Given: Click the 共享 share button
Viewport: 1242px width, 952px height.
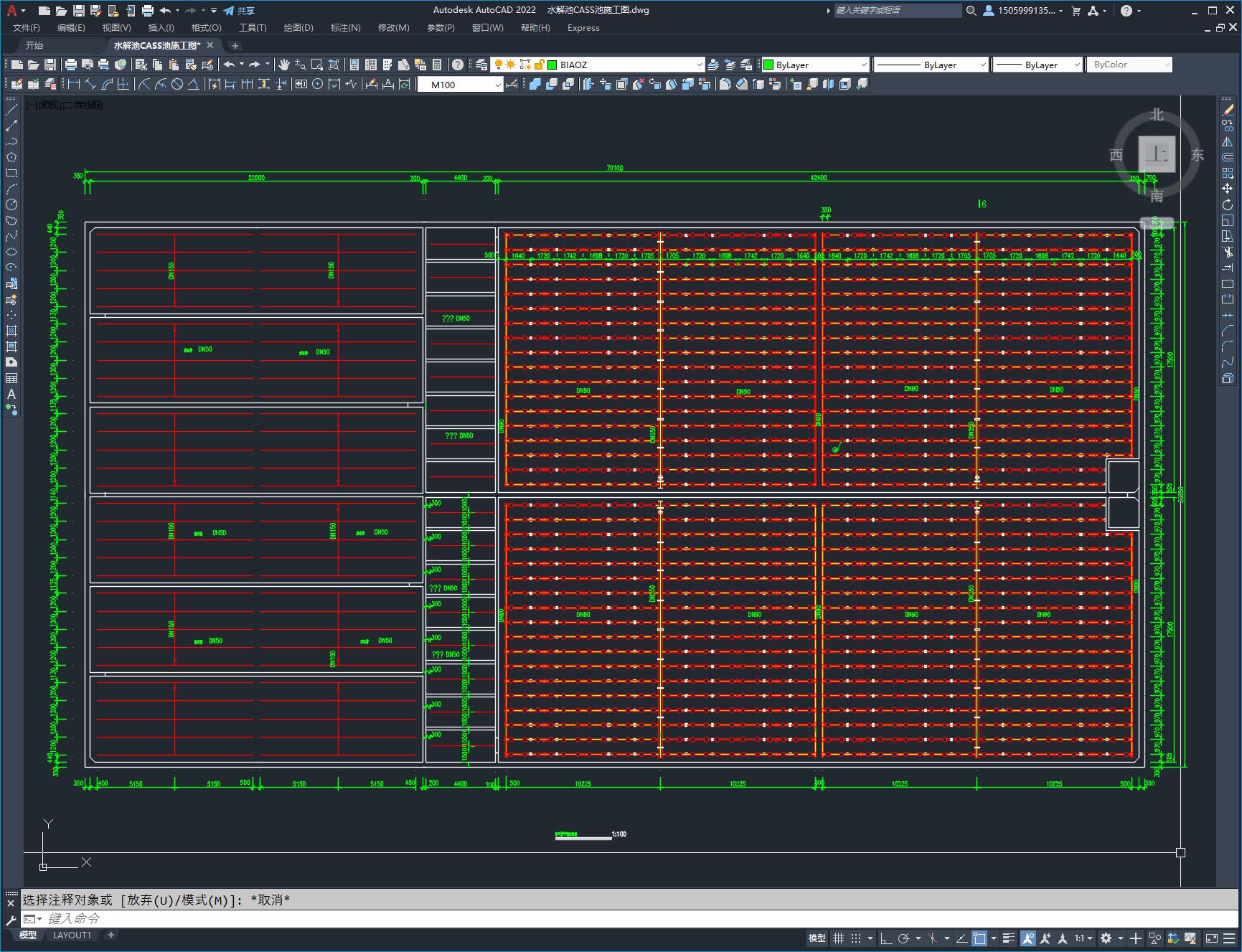Looking at the screenshot, I should tap(239, 11).
